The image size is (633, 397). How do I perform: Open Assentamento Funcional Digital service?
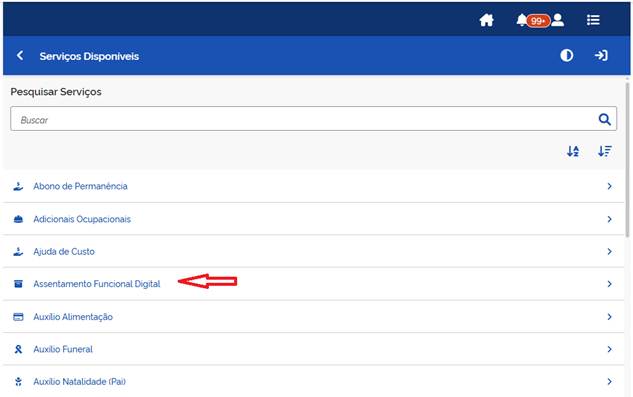313,284
